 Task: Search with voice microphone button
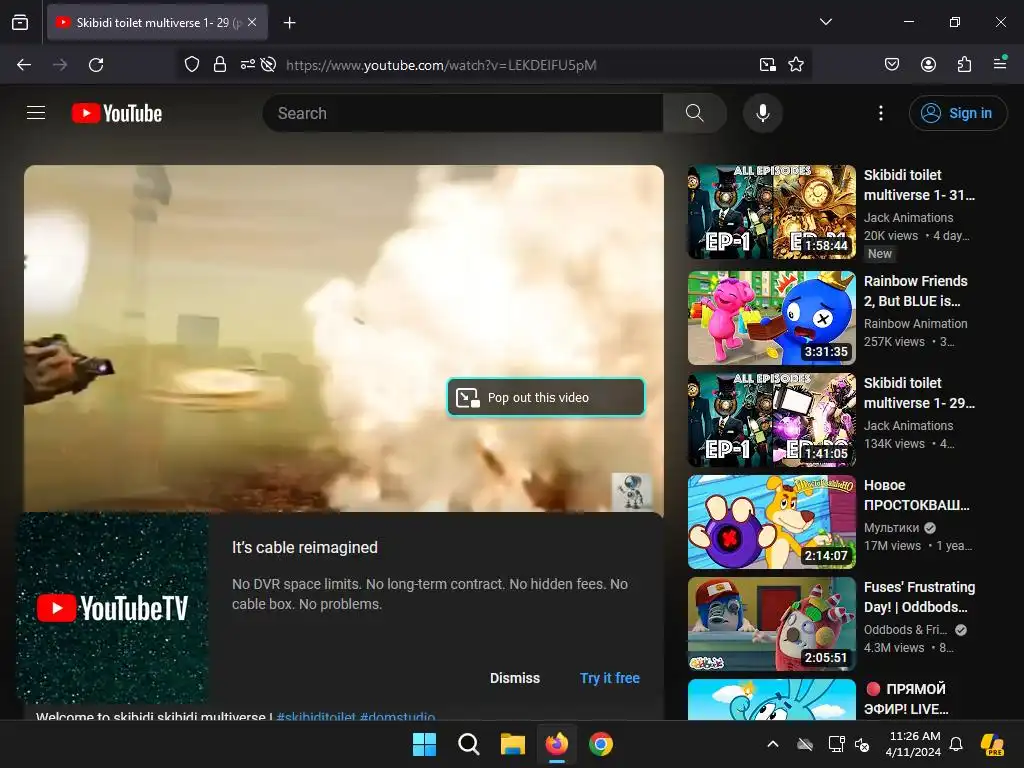point(762,113)
